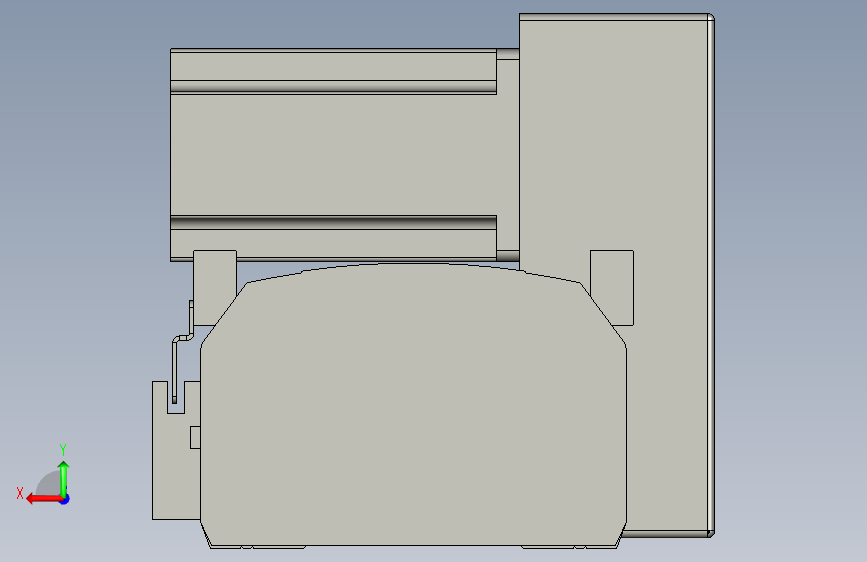This screenshot has height=562, width=867.
Task: Select the bent clip bracket on the left
Action: pyautogui.click(x=181, y=352)
